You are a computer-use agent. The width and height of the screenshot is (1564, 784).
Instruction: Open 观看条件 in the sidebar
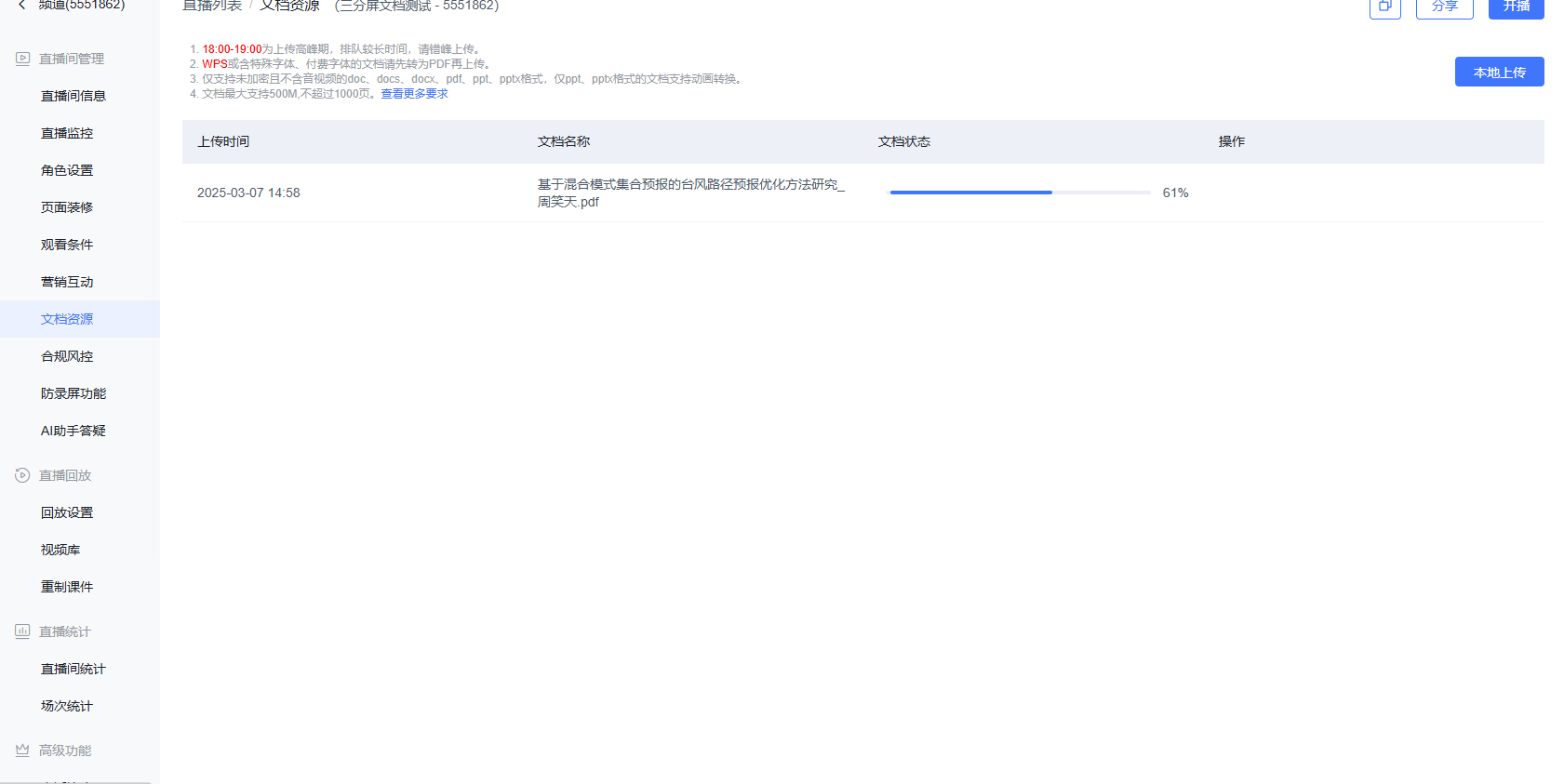coord(67,245)
